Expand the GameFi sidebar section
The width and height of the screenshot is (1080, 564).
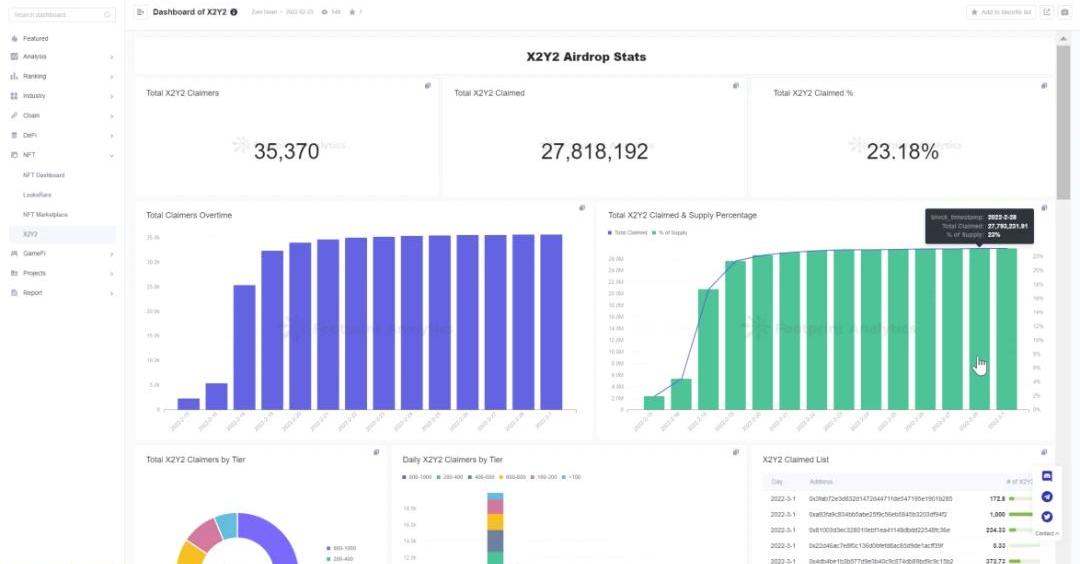pyautogui.click(x=60, y=253)
